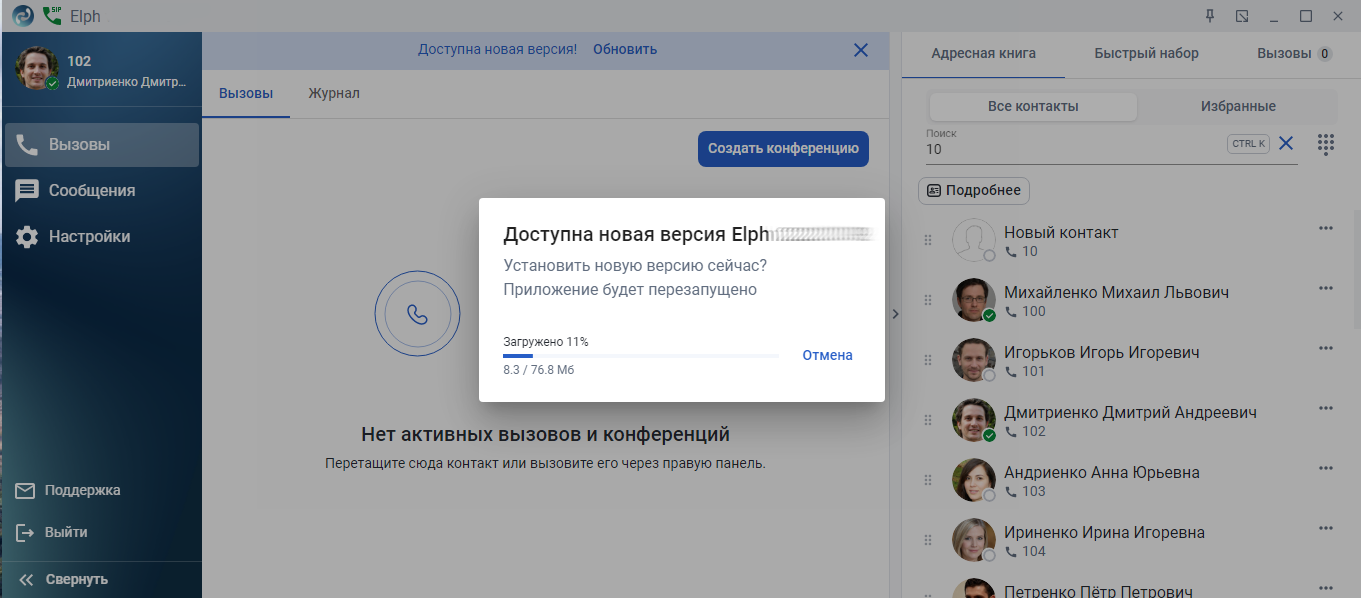
Task: Dismiss the new version notification banner
Action: (860, 50)
